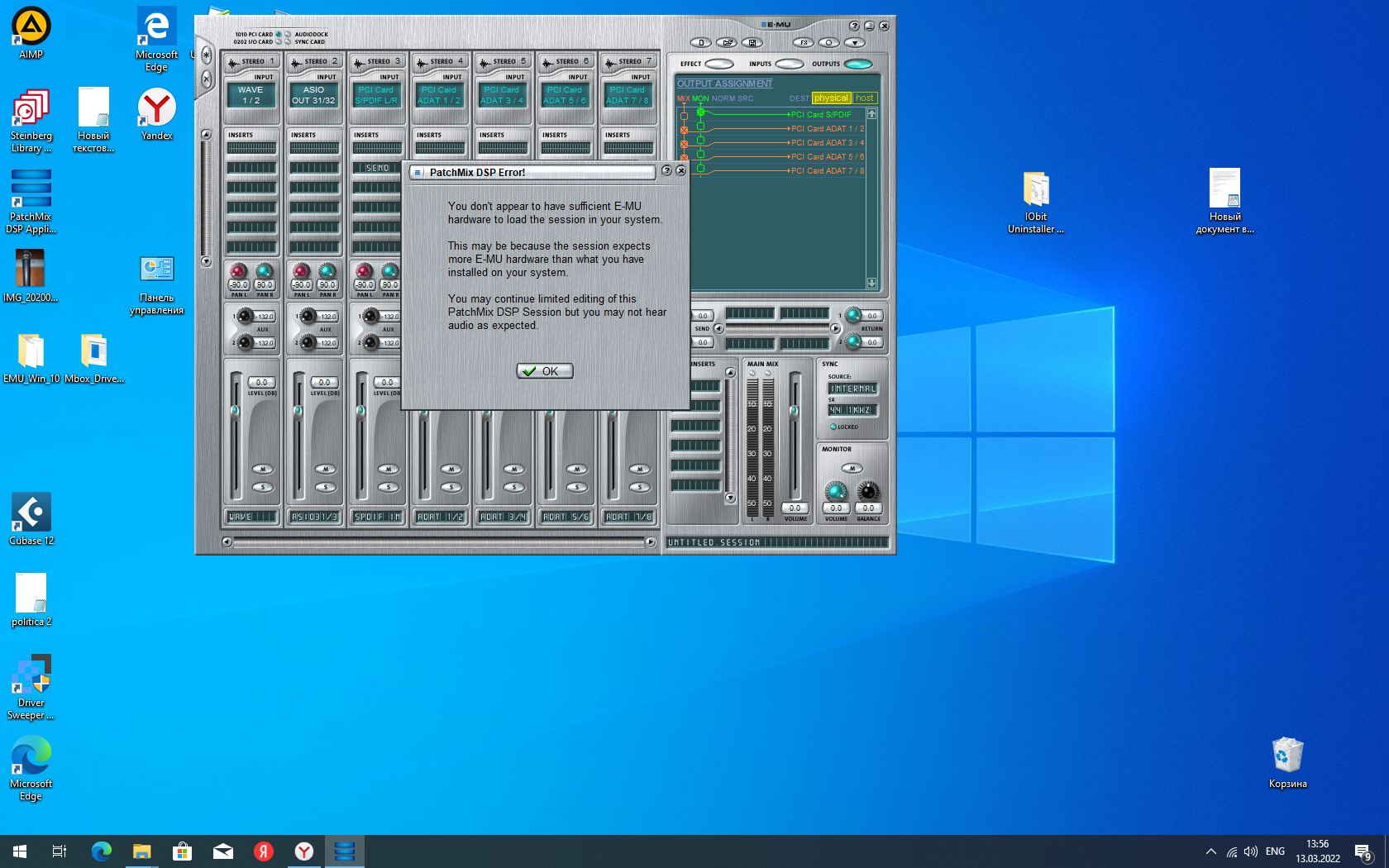Click the question mark help icon on the error dialog
Screen dimensions: 1389x868
coord(666,171)
